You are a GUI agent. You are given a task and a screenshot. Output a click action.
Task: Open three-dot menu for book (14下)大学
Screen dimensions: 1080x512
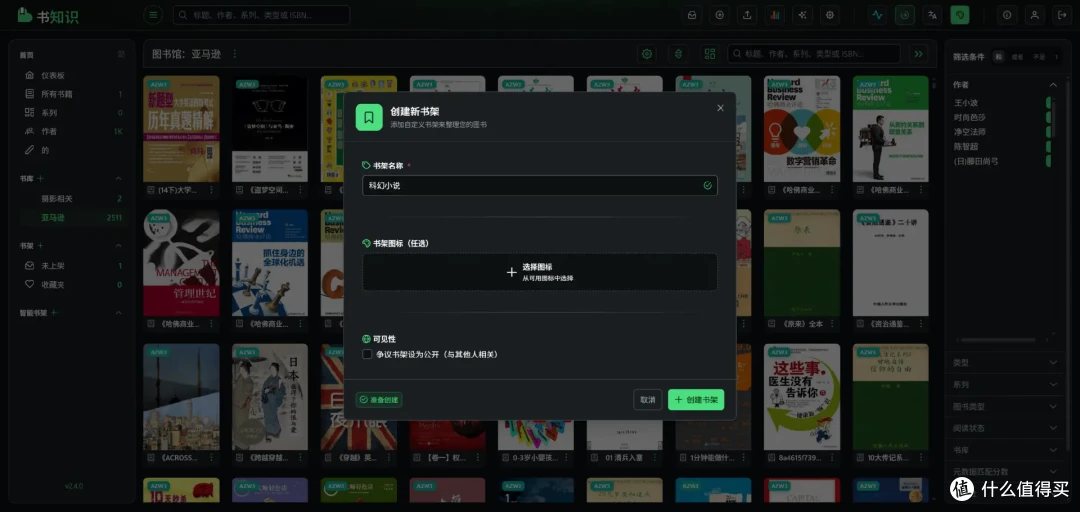[x=211, y=190]
